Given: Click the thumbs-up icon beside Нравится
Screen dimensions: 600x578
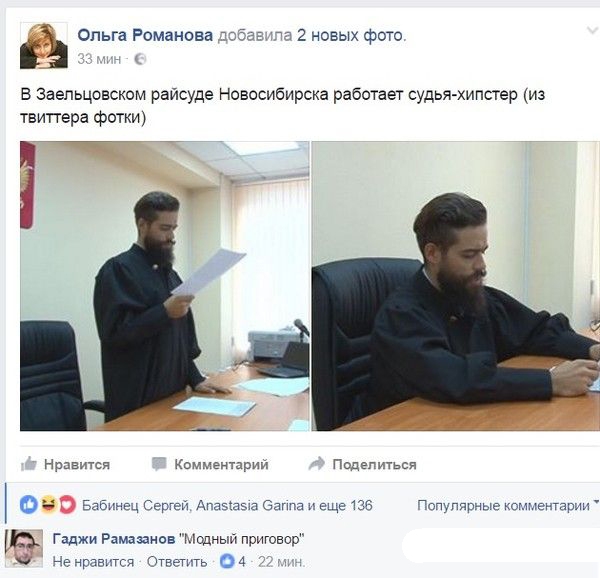Looking at the screenshot, I should (29, 464).
